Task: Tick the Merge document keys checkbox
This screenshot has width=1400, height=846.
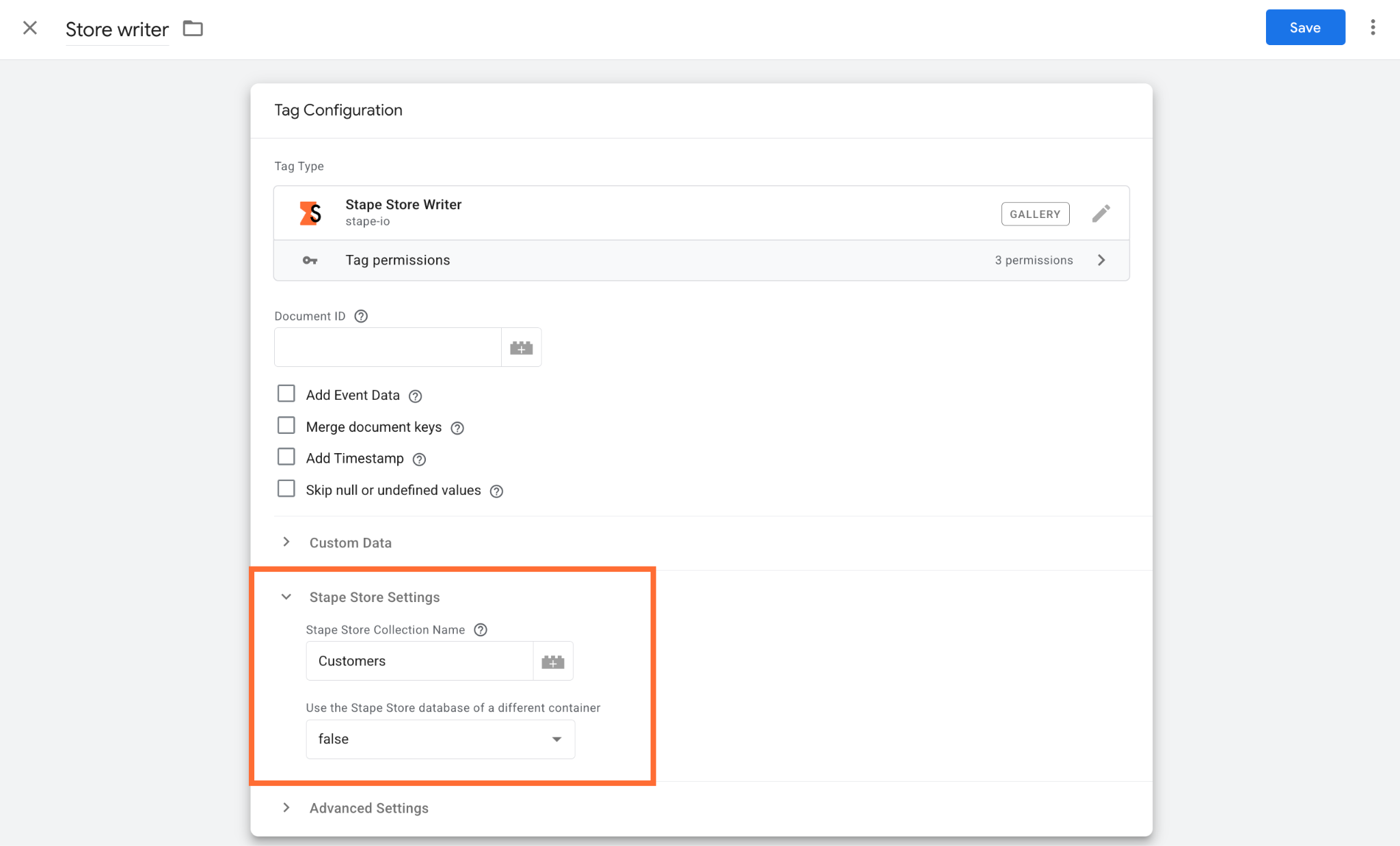Action: pos(286,426)
